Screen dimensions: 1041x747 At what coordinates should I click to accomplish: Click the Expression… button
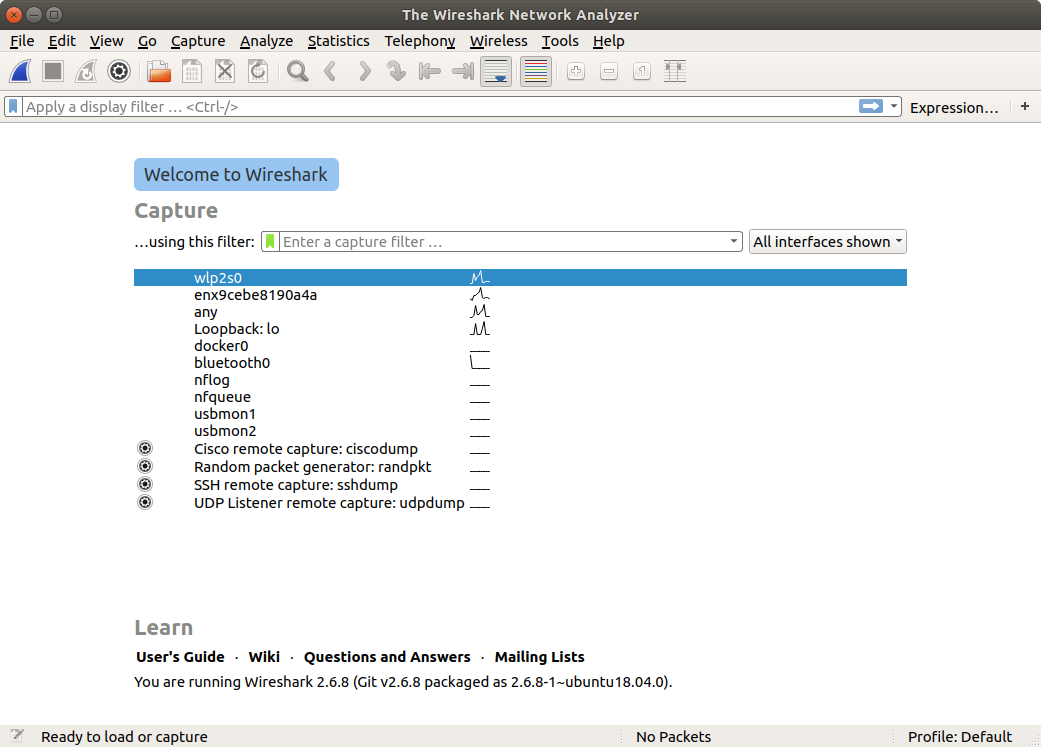[953, 107]
